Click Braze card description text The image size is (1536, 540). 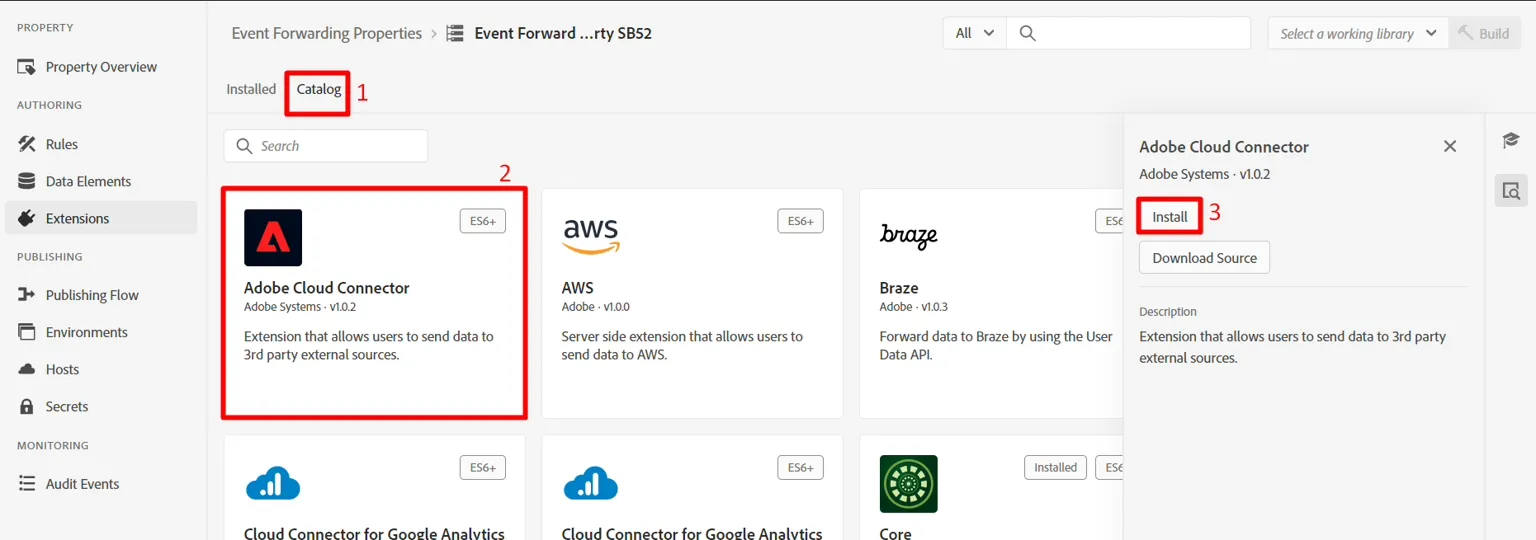pos(996,346)
